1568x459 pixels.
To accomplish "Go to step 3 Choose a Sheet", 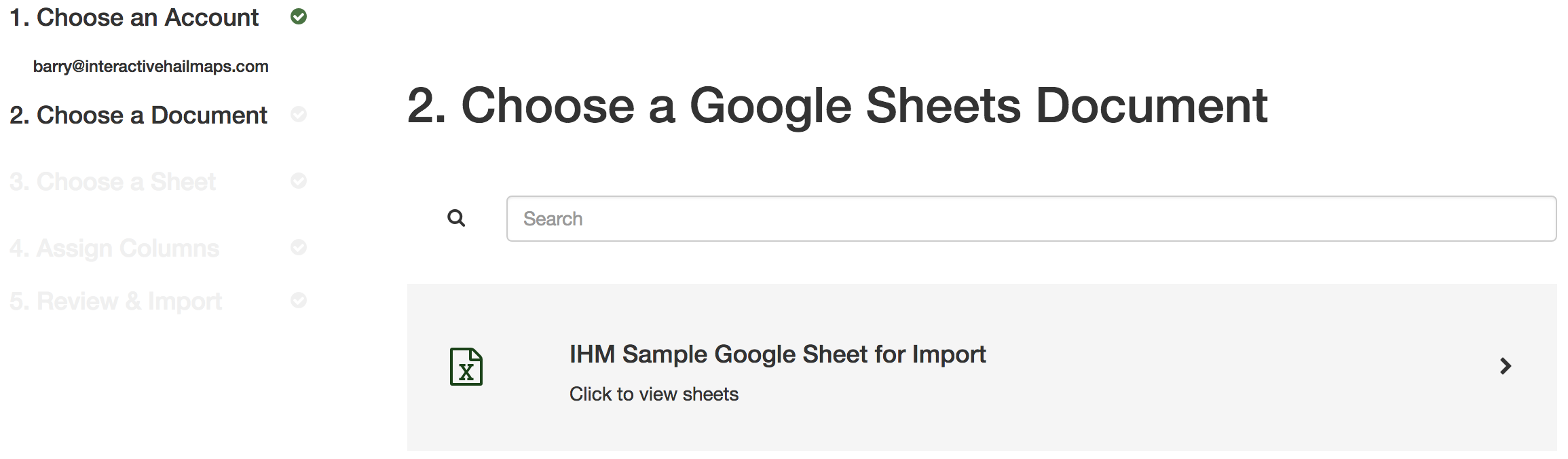I will [x=113, y=182].
